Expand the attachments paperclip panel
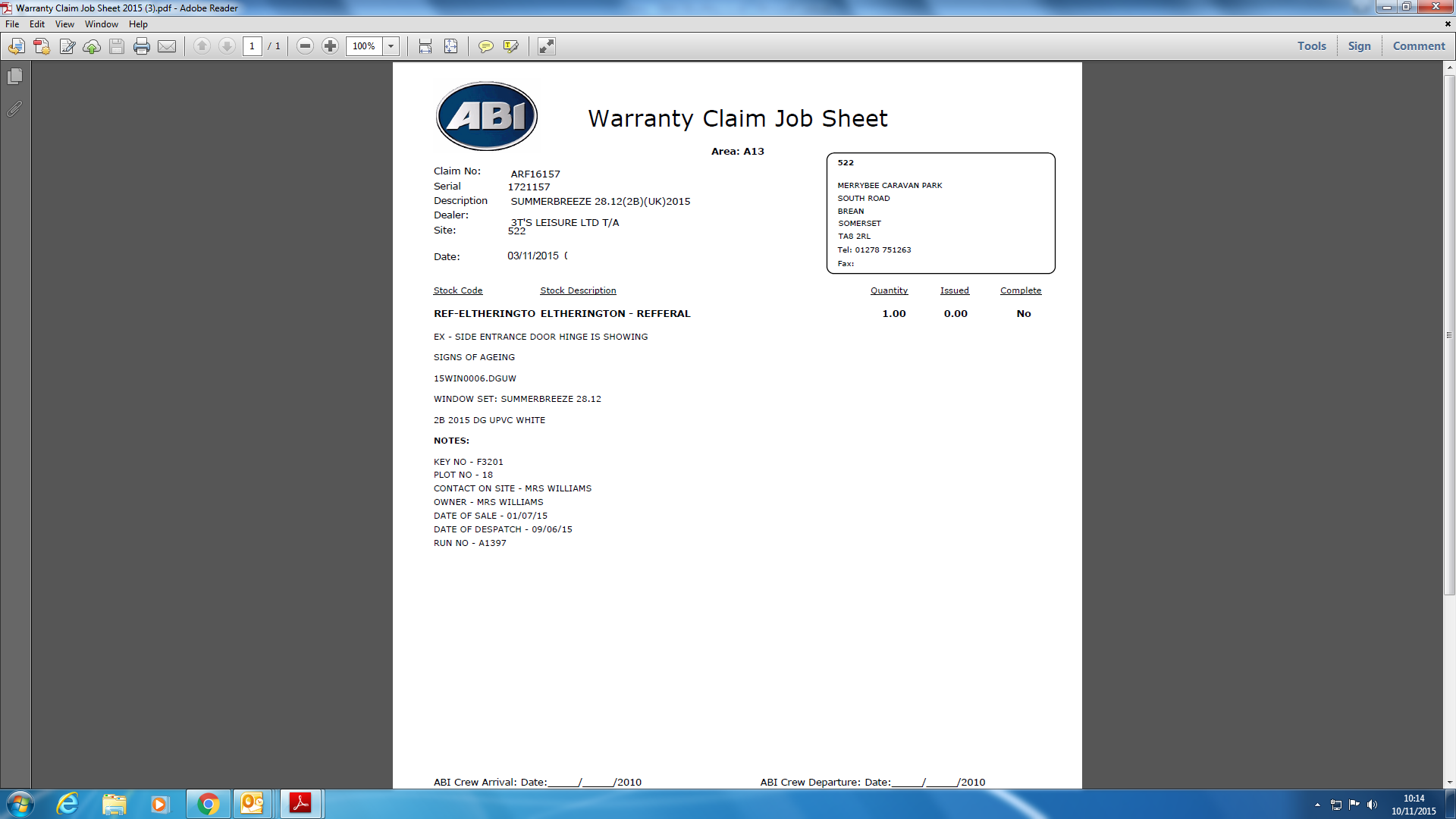The image size is (1456, 819). coord(14,109)
